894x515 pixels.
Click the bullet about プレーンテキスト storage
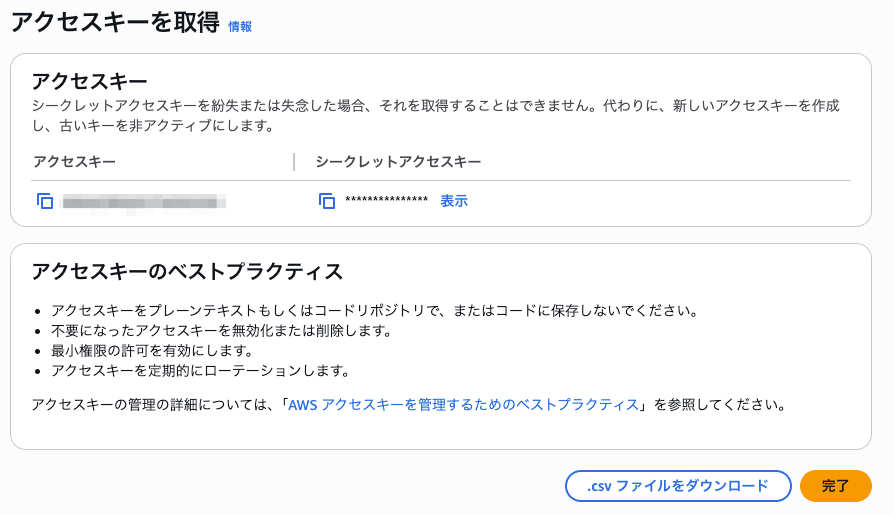click(373, 311)
